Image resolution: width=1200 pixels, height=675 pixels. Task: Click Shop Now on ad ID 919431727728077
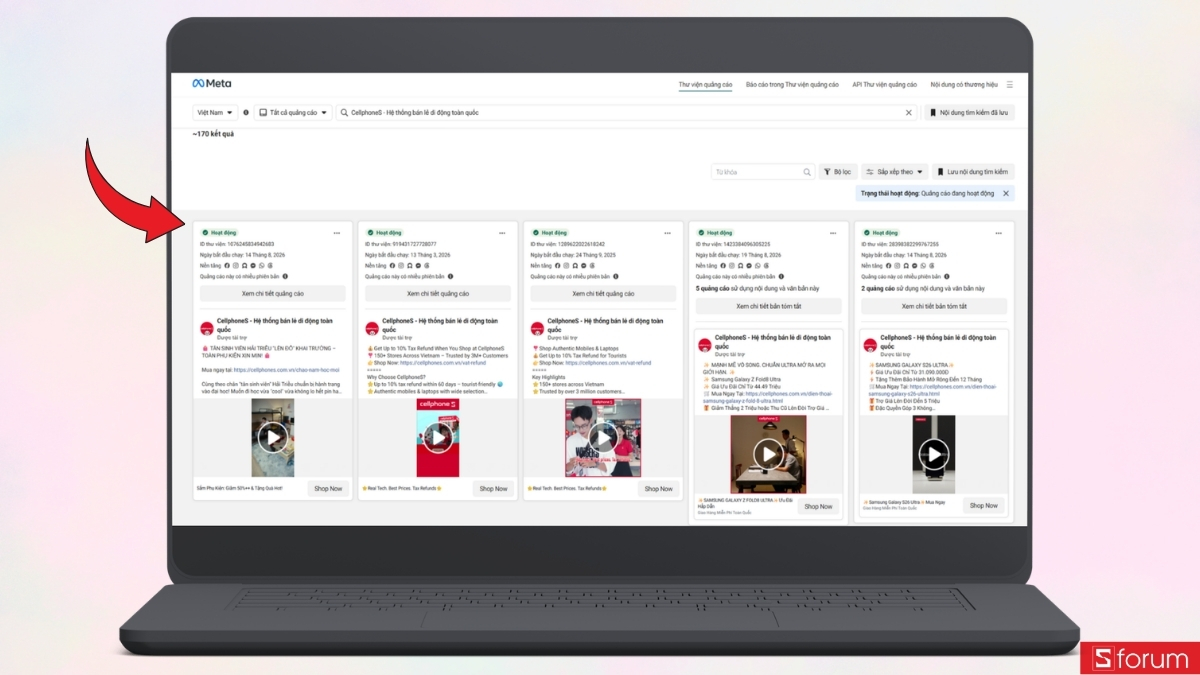(x=493, y=489)
